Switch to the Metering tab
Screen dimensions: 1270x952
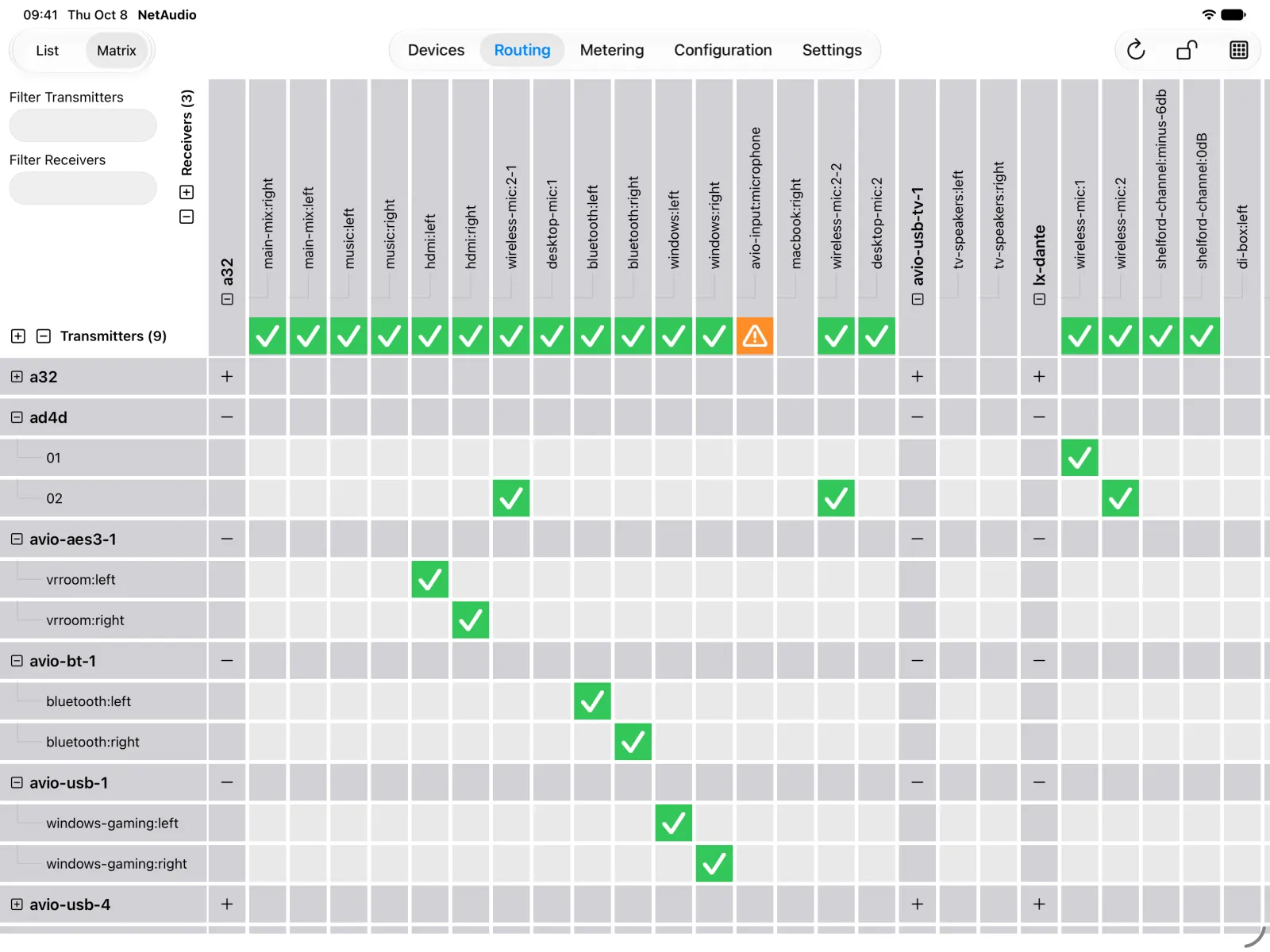tap(612, 50)
